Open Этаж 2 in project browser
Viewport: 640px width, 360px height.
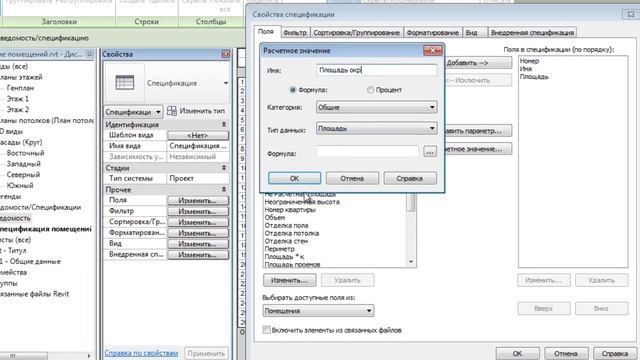pyautogui.click(x=18, y=109)
